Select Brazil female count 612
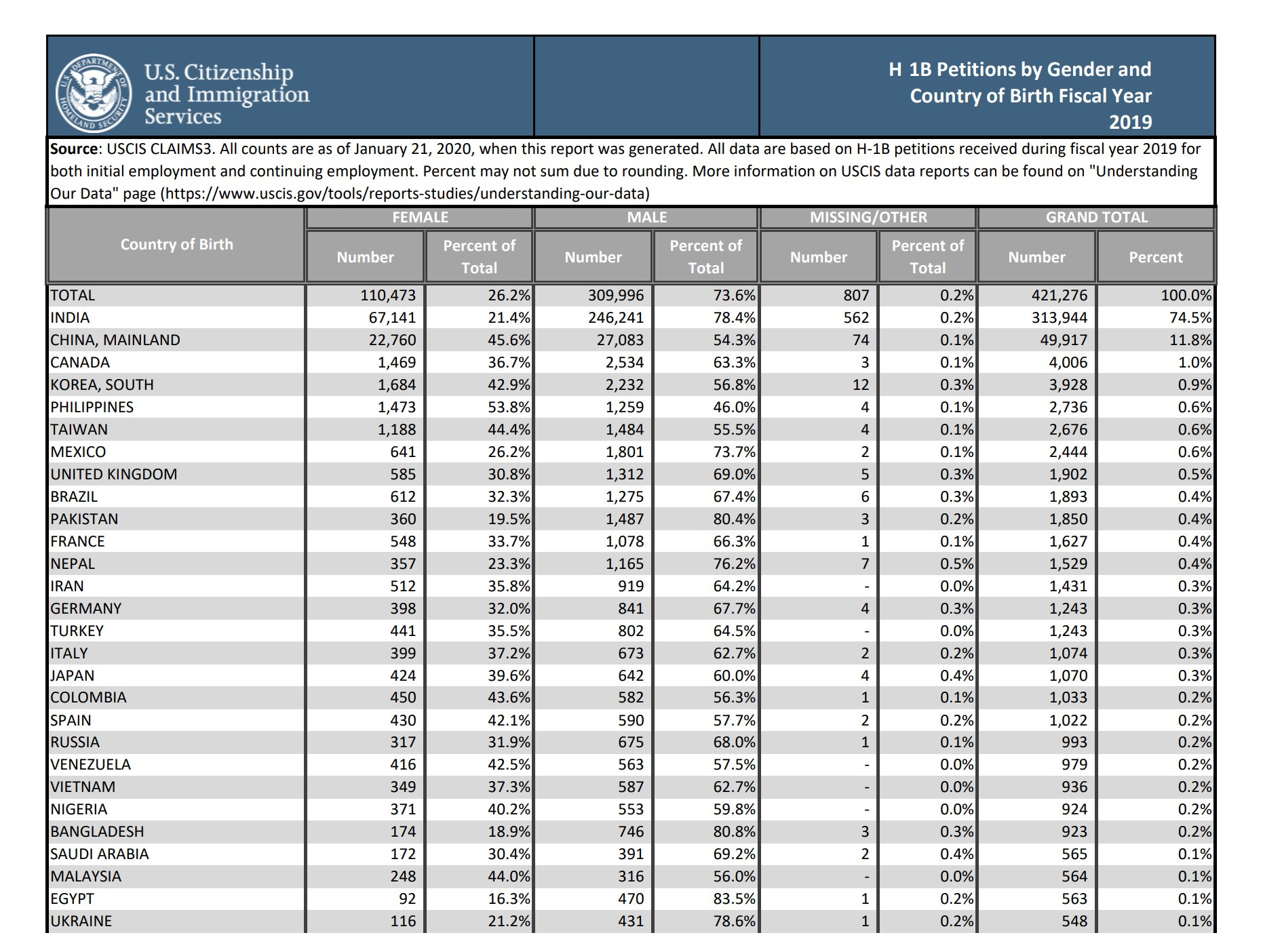This screenshot has height=952, width=1263. pos(403,497)
